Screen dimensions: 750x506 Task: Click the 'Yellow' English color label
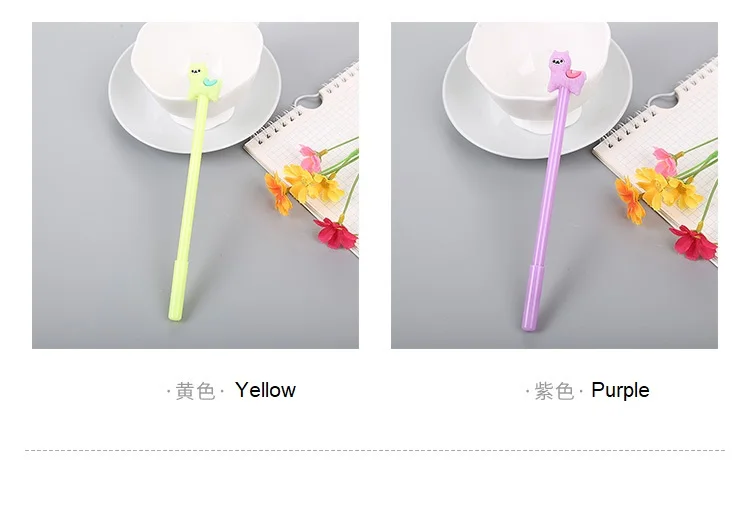click(265, 390)
